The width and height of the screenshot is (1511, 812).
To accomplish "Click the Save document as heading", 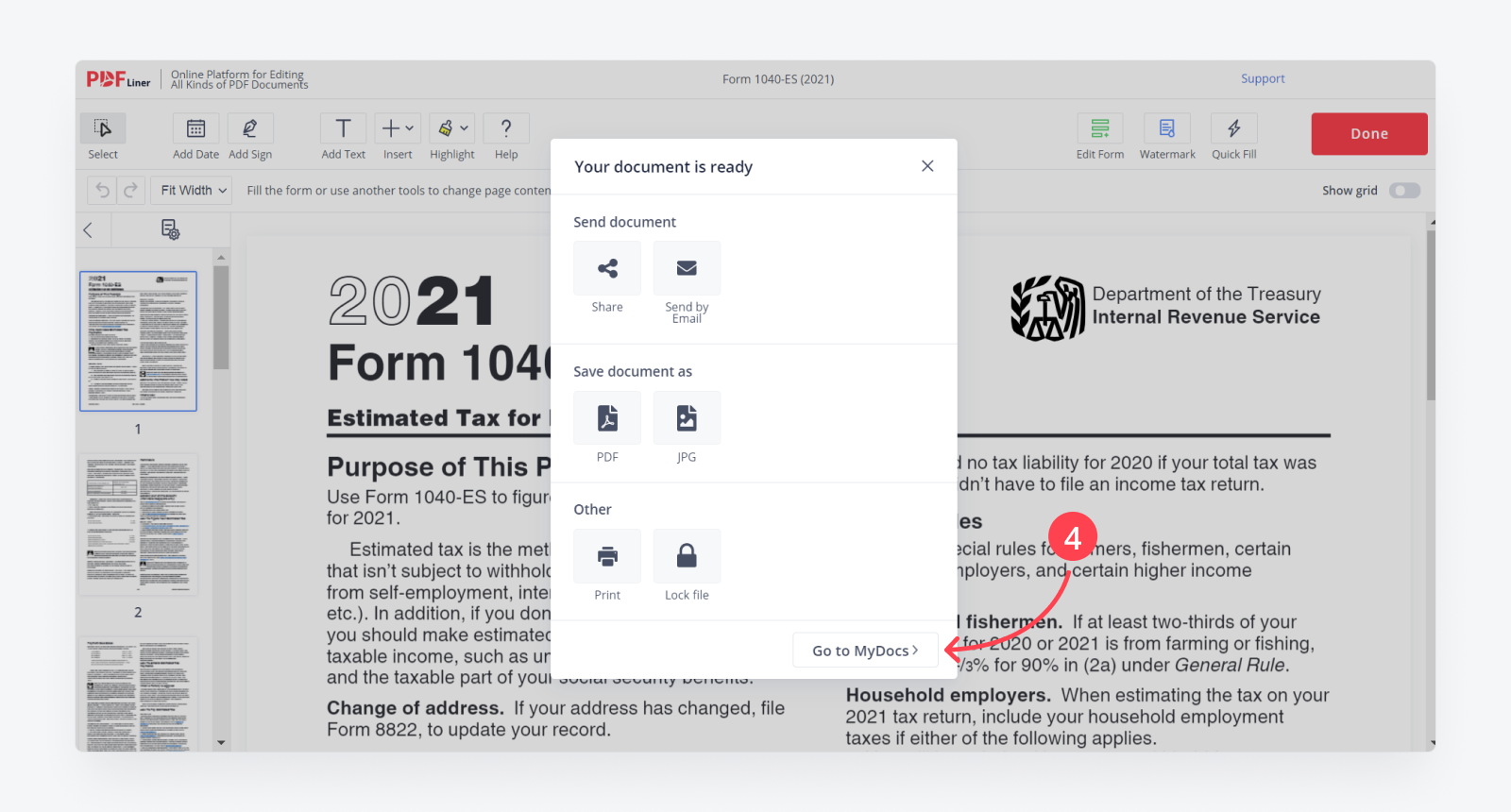I will click(633, 372).
